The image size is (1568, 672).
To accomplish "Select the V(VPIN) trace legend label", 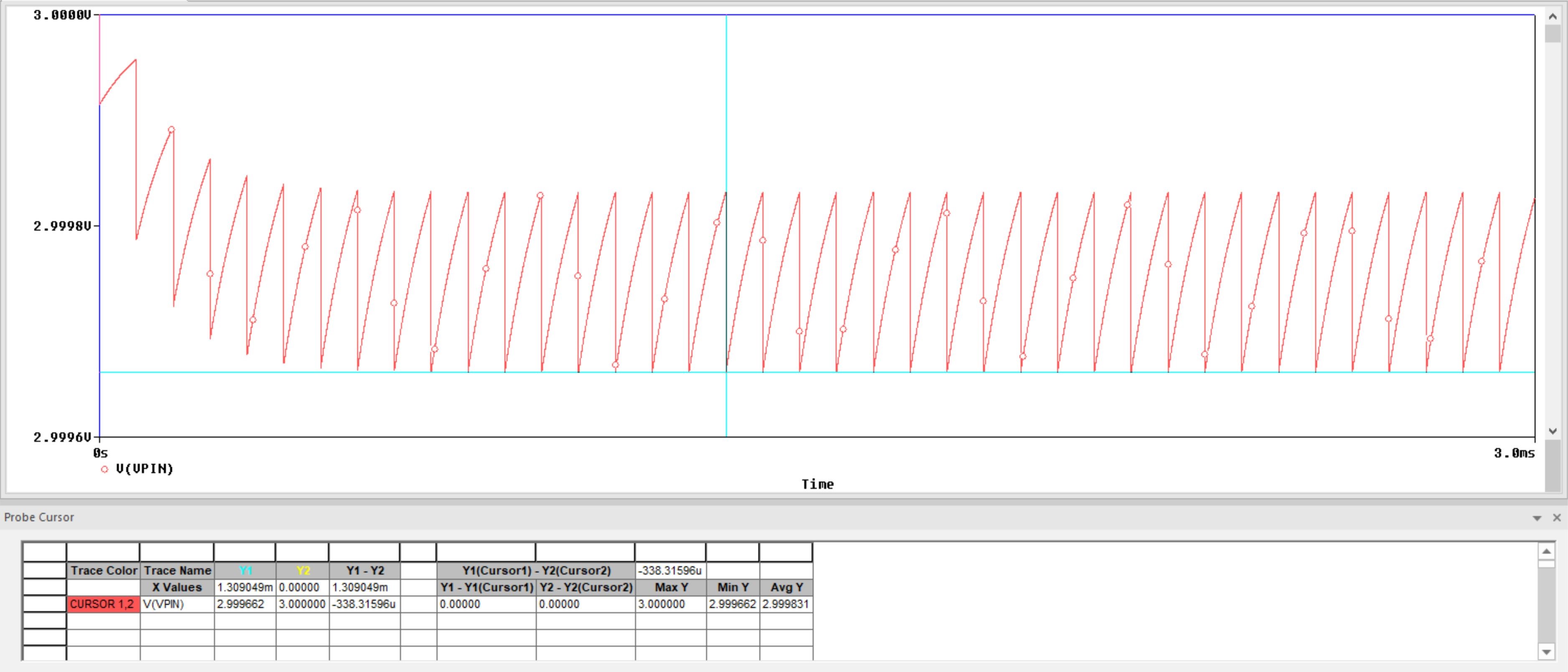I will point(145,468).
